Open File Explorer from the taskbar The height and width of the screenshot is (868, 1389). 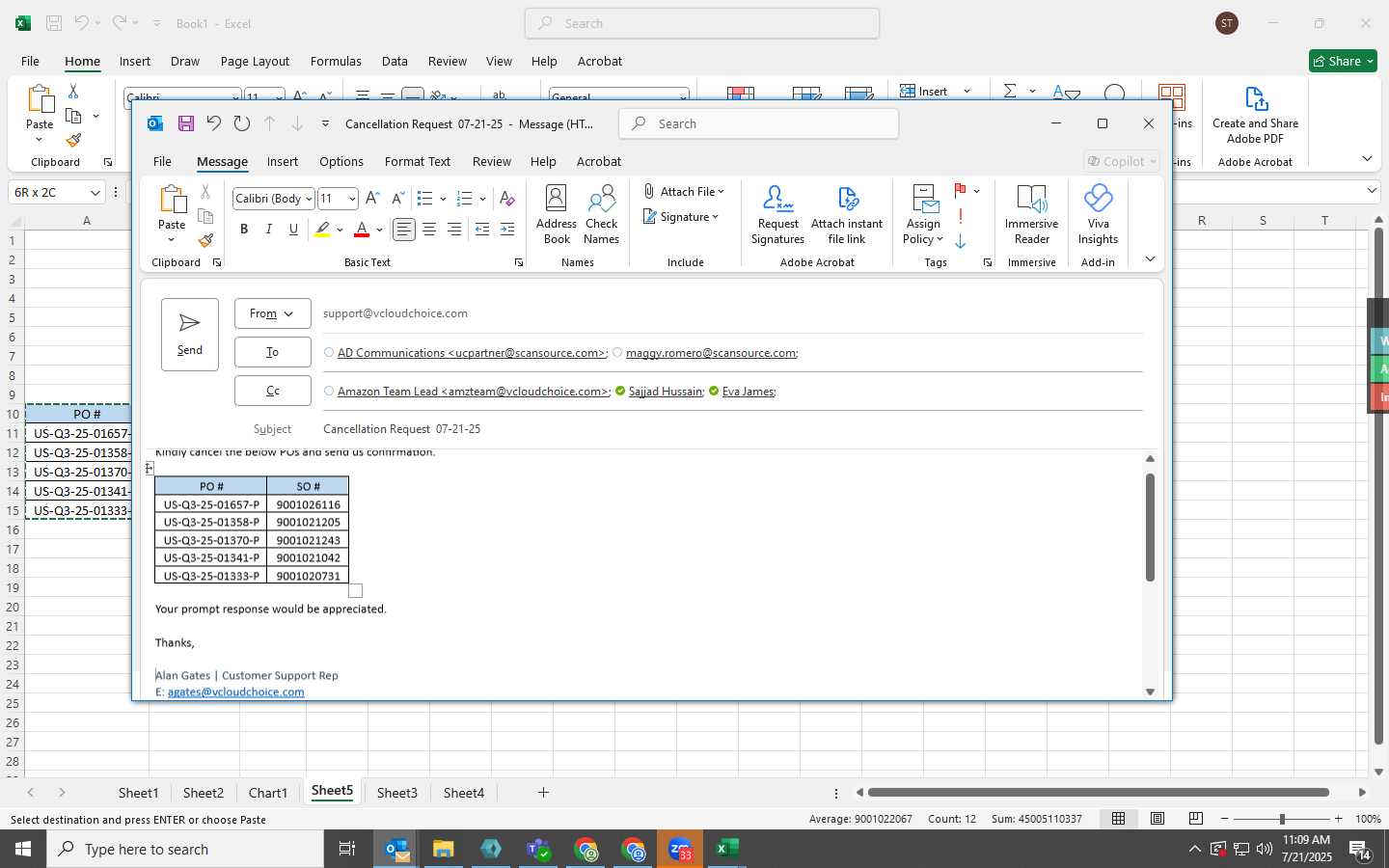coord(443,849)
